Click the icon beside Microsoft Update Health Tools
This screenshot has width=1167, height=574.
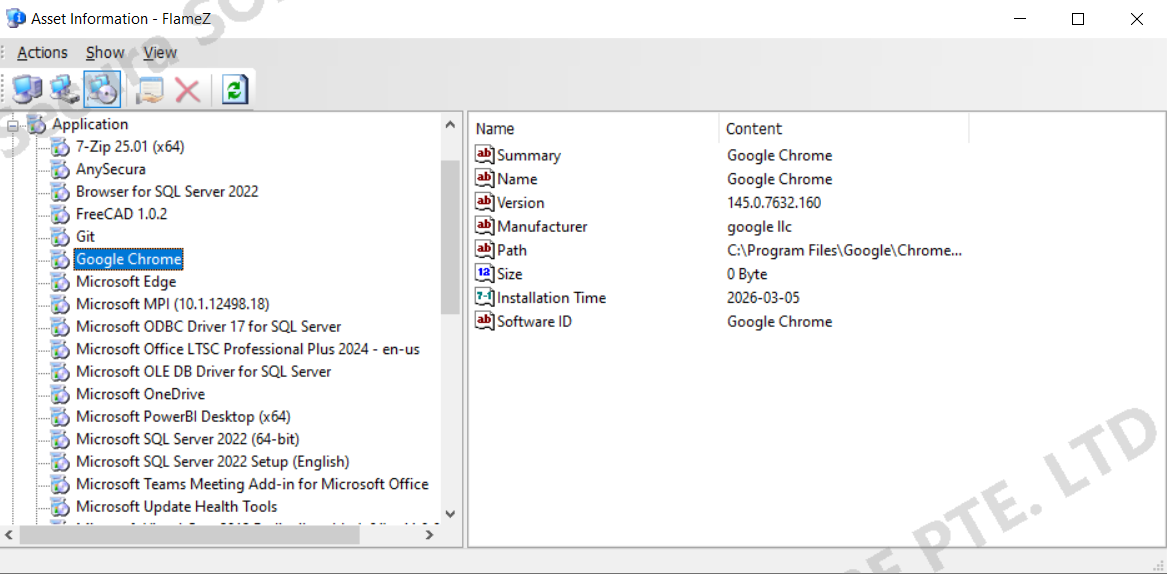tap(60, 507)
